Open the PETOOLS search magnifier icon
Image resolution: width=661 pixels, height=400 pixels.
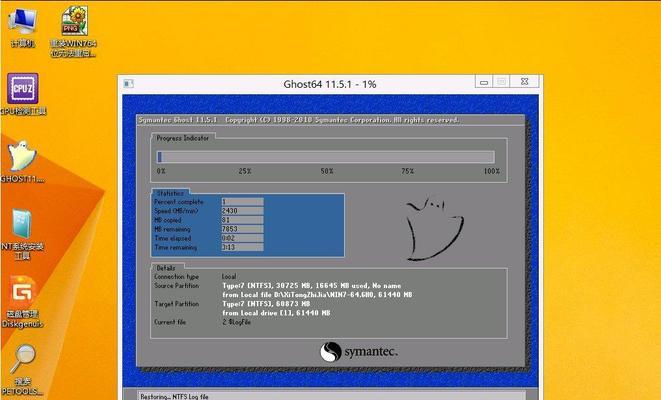[23, 370]
